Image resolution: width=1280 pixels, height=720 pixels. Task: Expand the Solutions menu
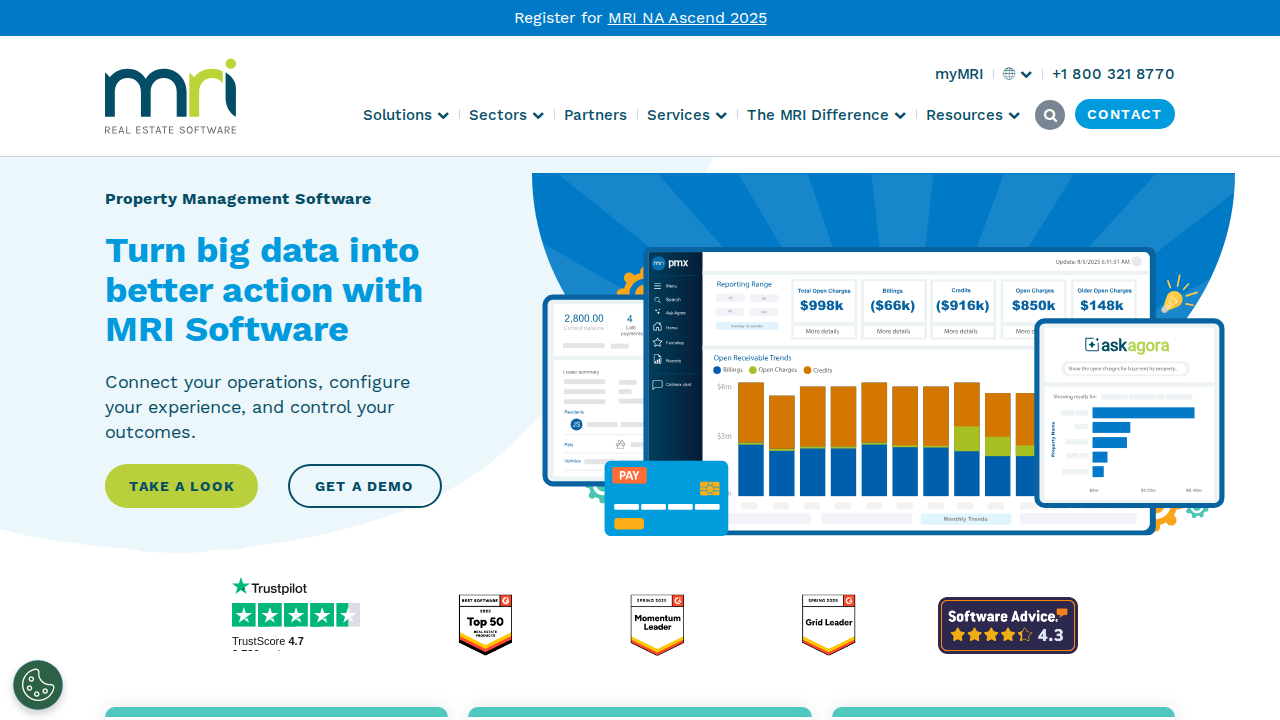point(406,115)
